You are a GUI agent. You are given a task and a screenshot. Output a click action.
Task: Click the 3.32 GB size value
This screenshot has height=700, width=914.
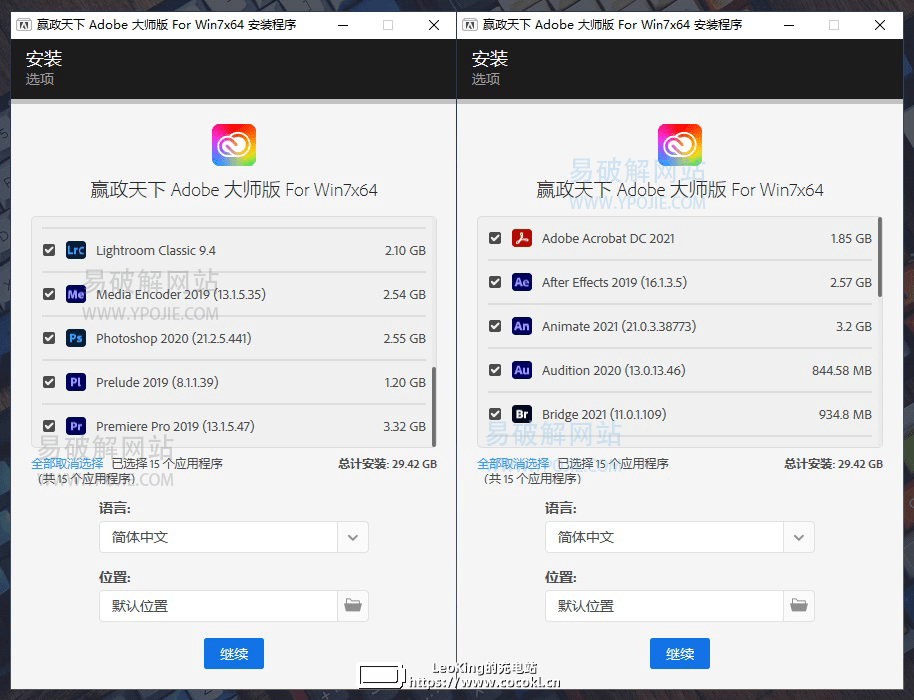tap(405, 427)
